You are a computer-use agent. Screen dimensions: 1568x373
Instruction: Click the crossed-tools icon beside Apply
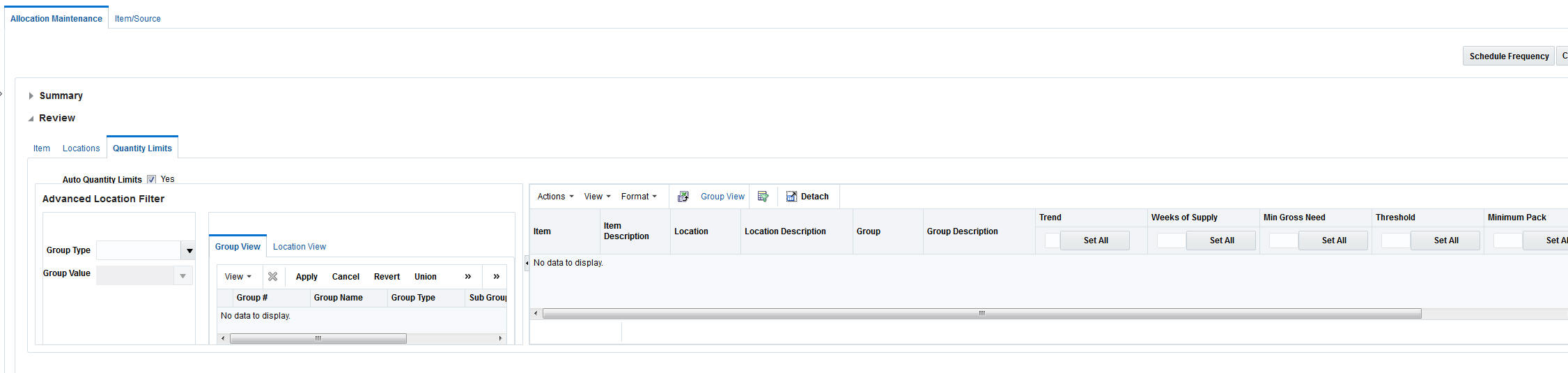[272, 277]
